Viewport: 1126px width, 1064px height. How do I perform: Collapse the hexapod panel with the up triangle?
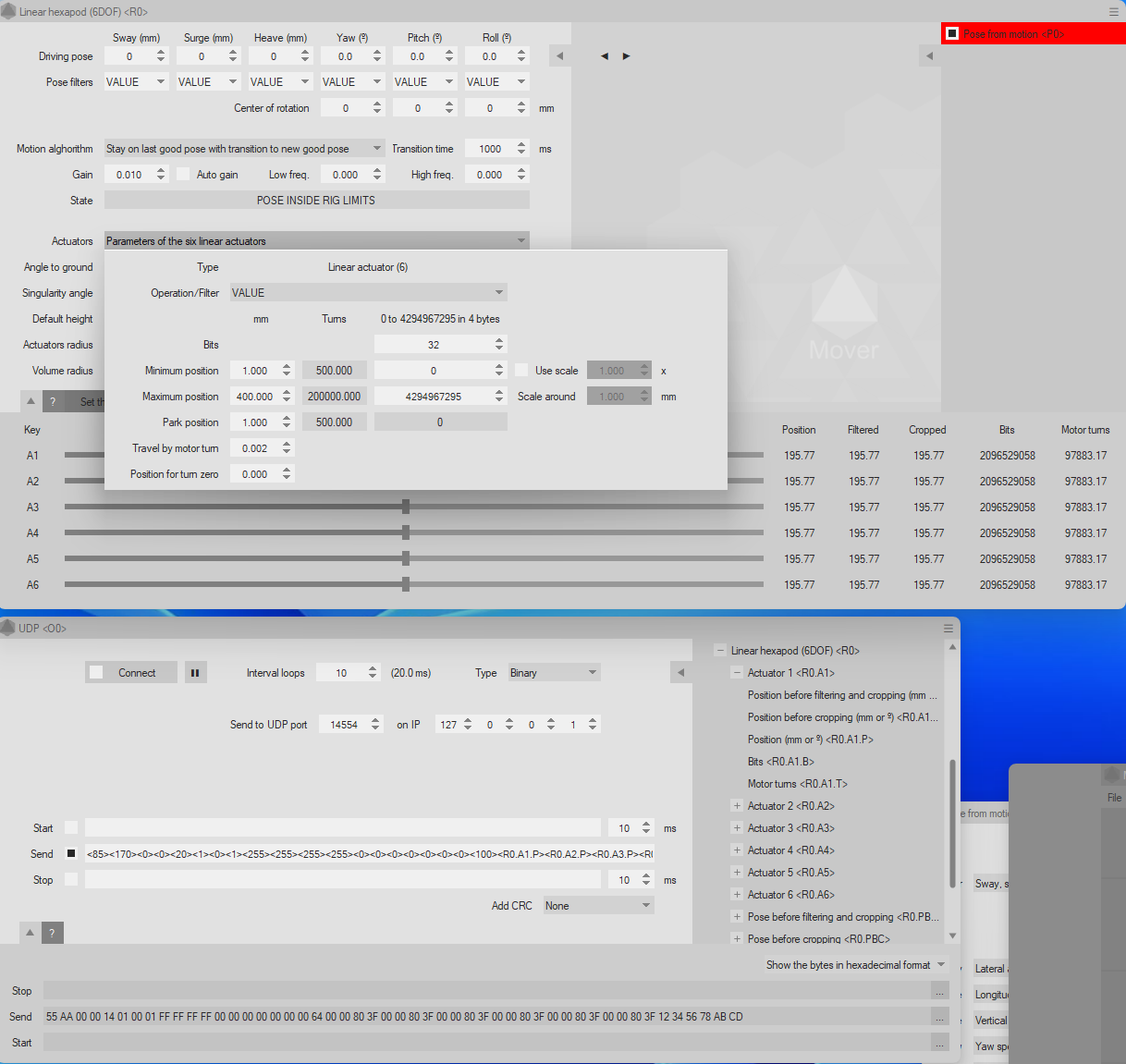pyautogui.click(x=31, y=402)
